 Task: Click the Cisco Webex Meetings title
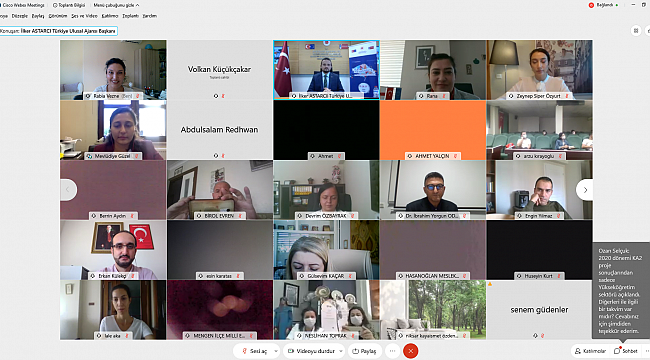click(x=22, y=5)
